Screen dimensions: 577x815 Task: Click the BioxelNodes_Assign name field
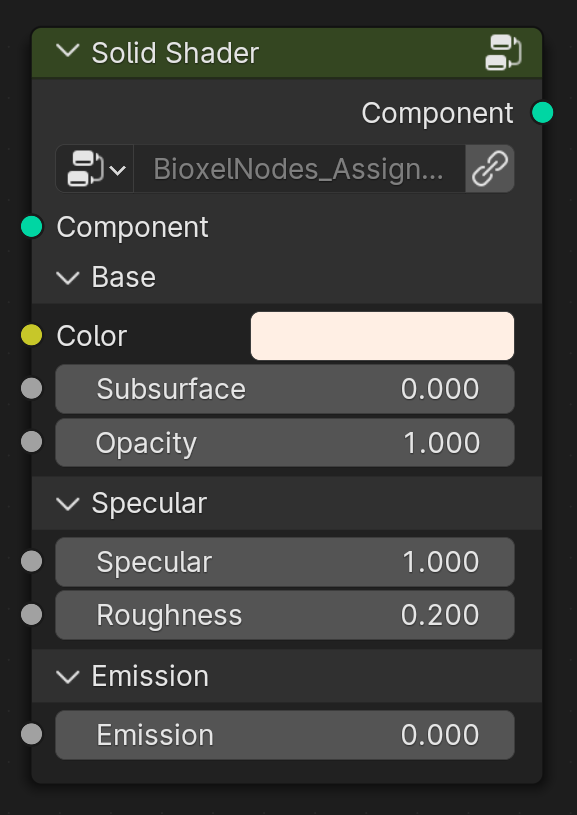click(x=299, y=169)
